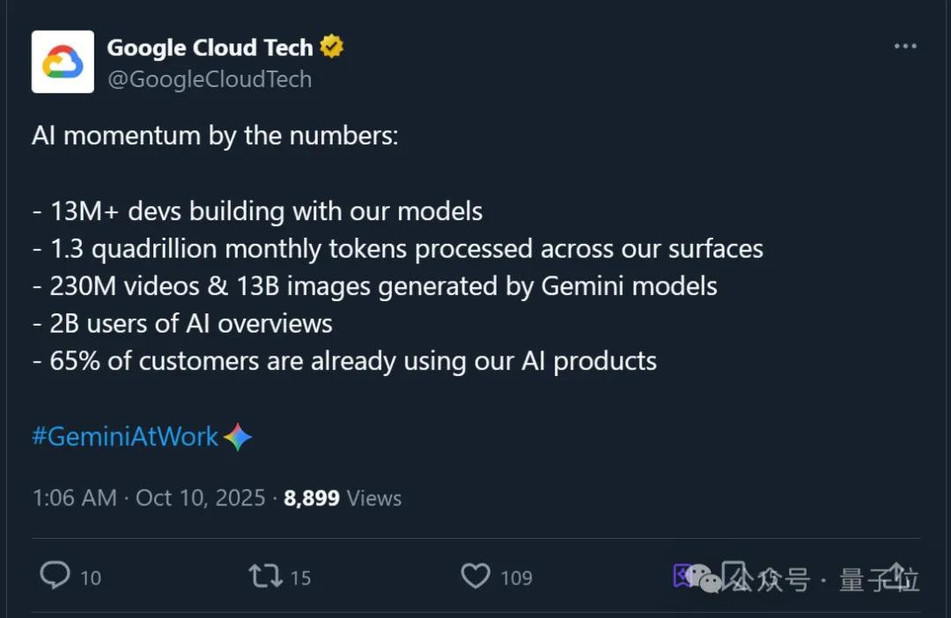951x618 pixels.
Task: View the 8,899 Views analytics
Action: click(x=342, y=498)
